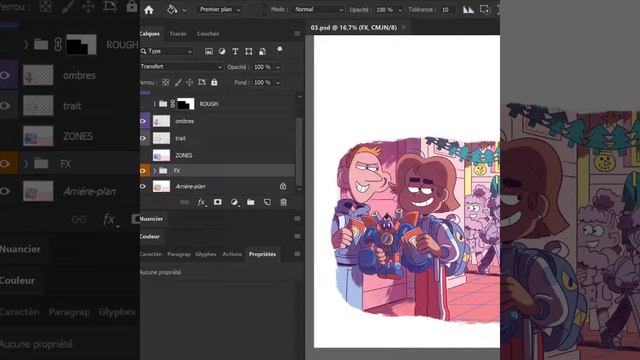Lock transparent pixels icon
The image size is (640, 360).
[165, 82]
